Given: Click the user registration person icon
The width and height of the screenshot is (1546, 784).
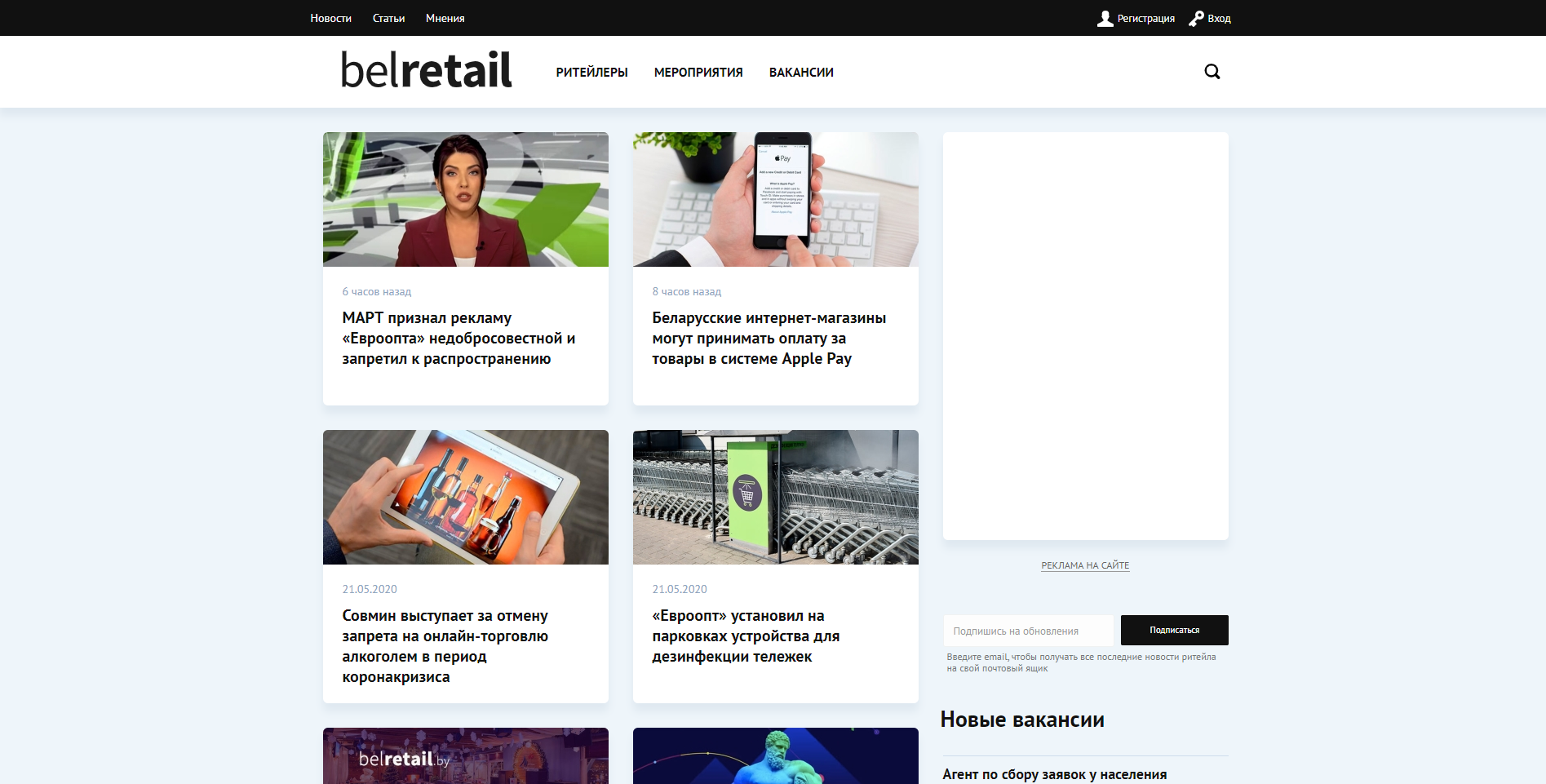Looking at the screenshot, I should [1105, 18].
